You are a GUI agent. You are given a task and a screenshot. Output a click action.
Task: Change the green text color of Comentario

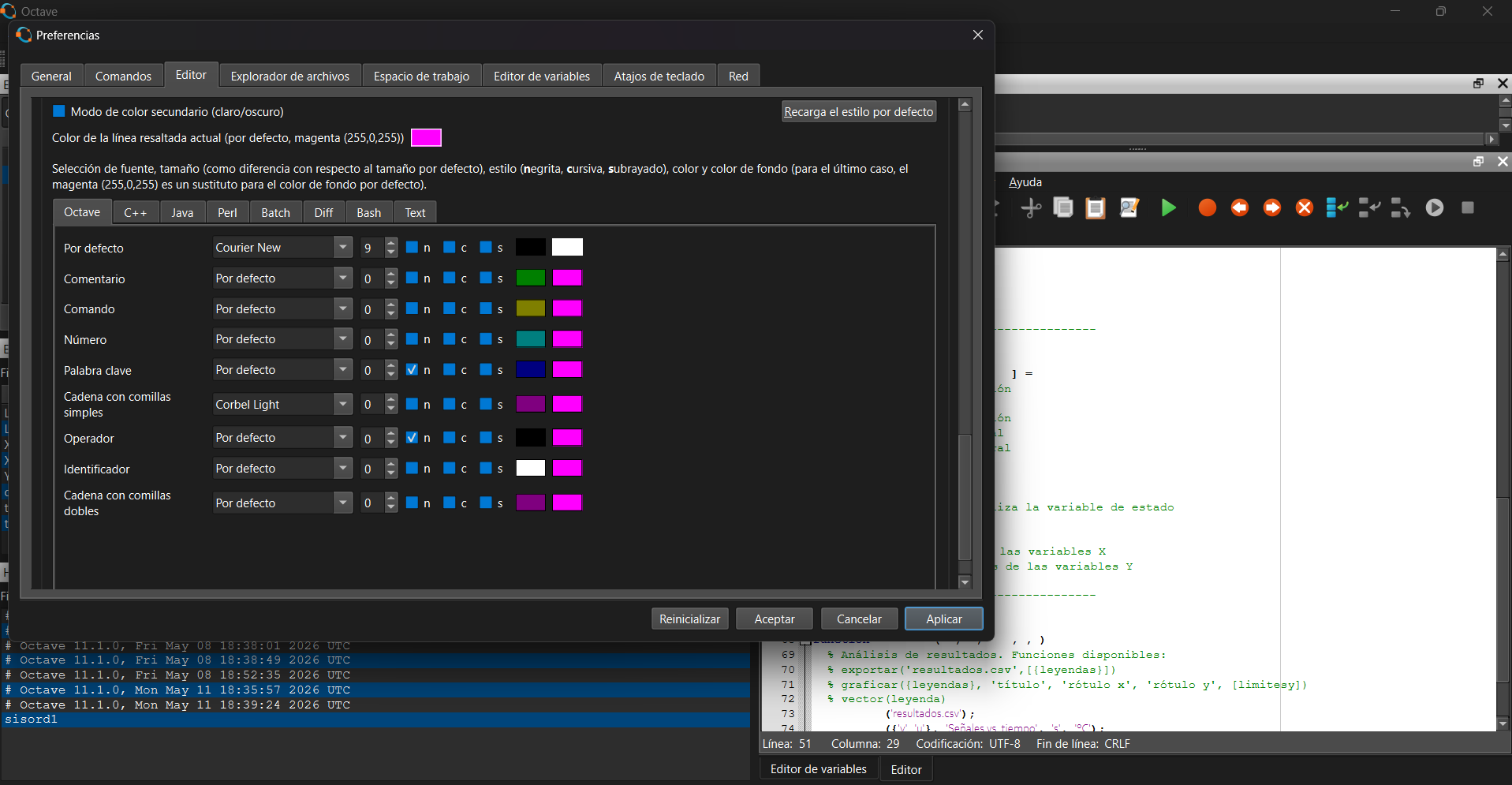click(531, 278)
